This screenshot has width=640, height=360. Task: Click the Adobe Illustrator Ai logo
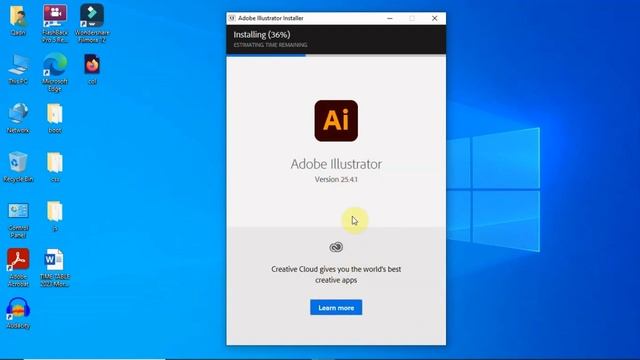336,121
